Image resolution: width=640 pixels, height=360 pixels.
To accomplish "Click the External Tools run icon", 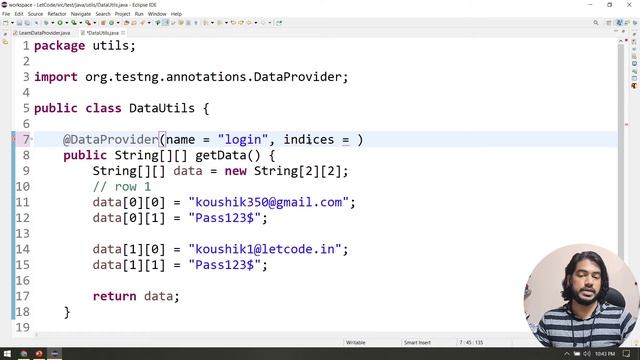I will pos(88,23).
